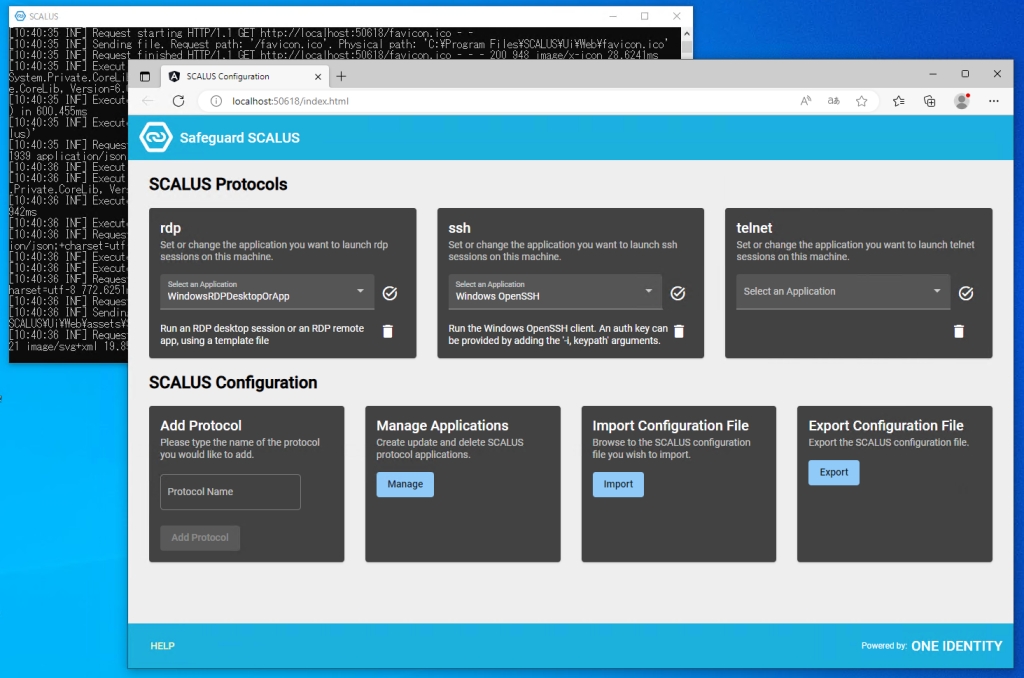The image size is (1024, 678).
Task: Close the SCALUS Configuration tab
Action: click(x=318, y=76)
